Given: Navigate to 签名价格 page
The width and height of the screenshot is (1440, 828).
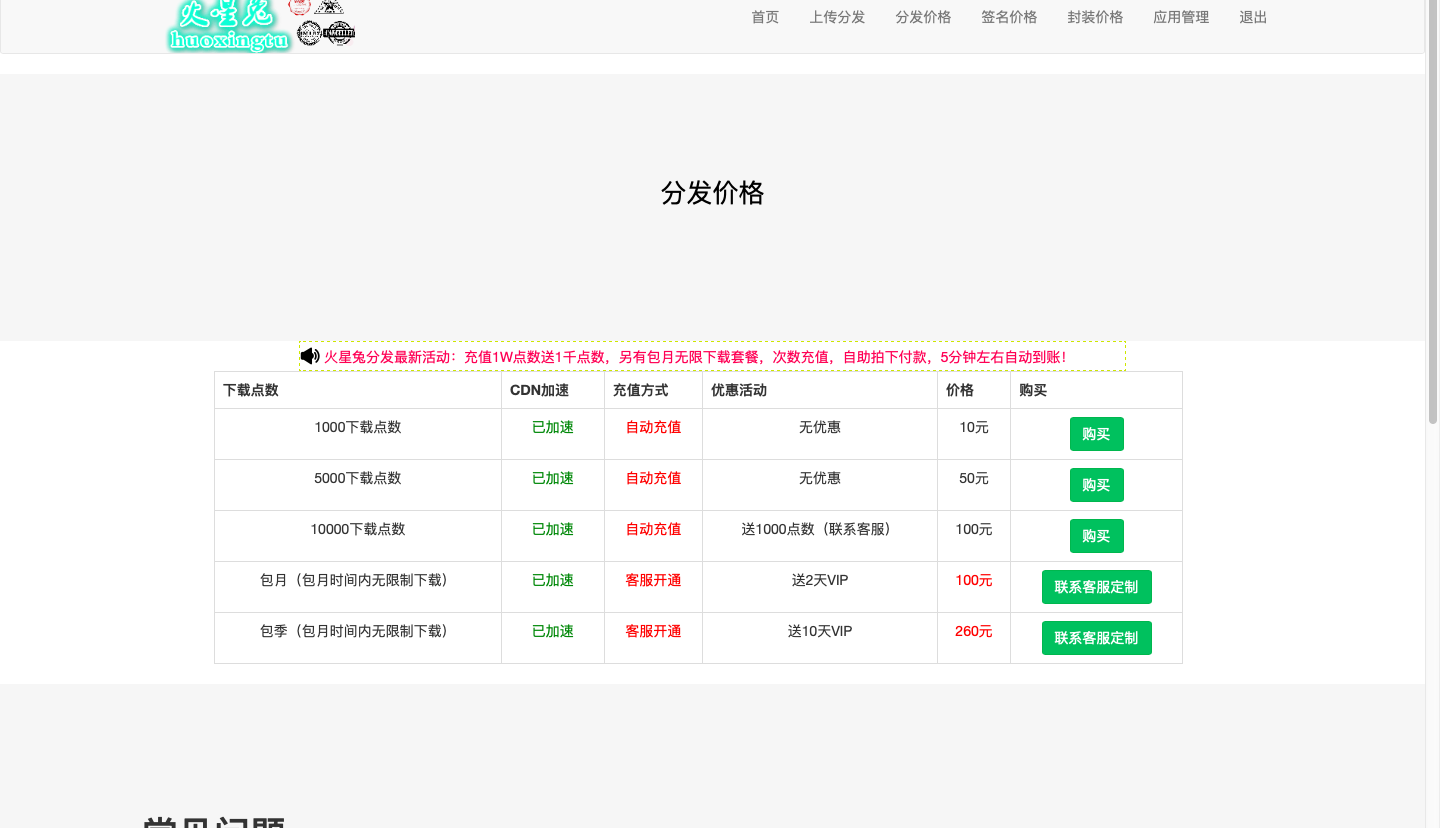Looking at the screenshot, I should [1009, 17].
